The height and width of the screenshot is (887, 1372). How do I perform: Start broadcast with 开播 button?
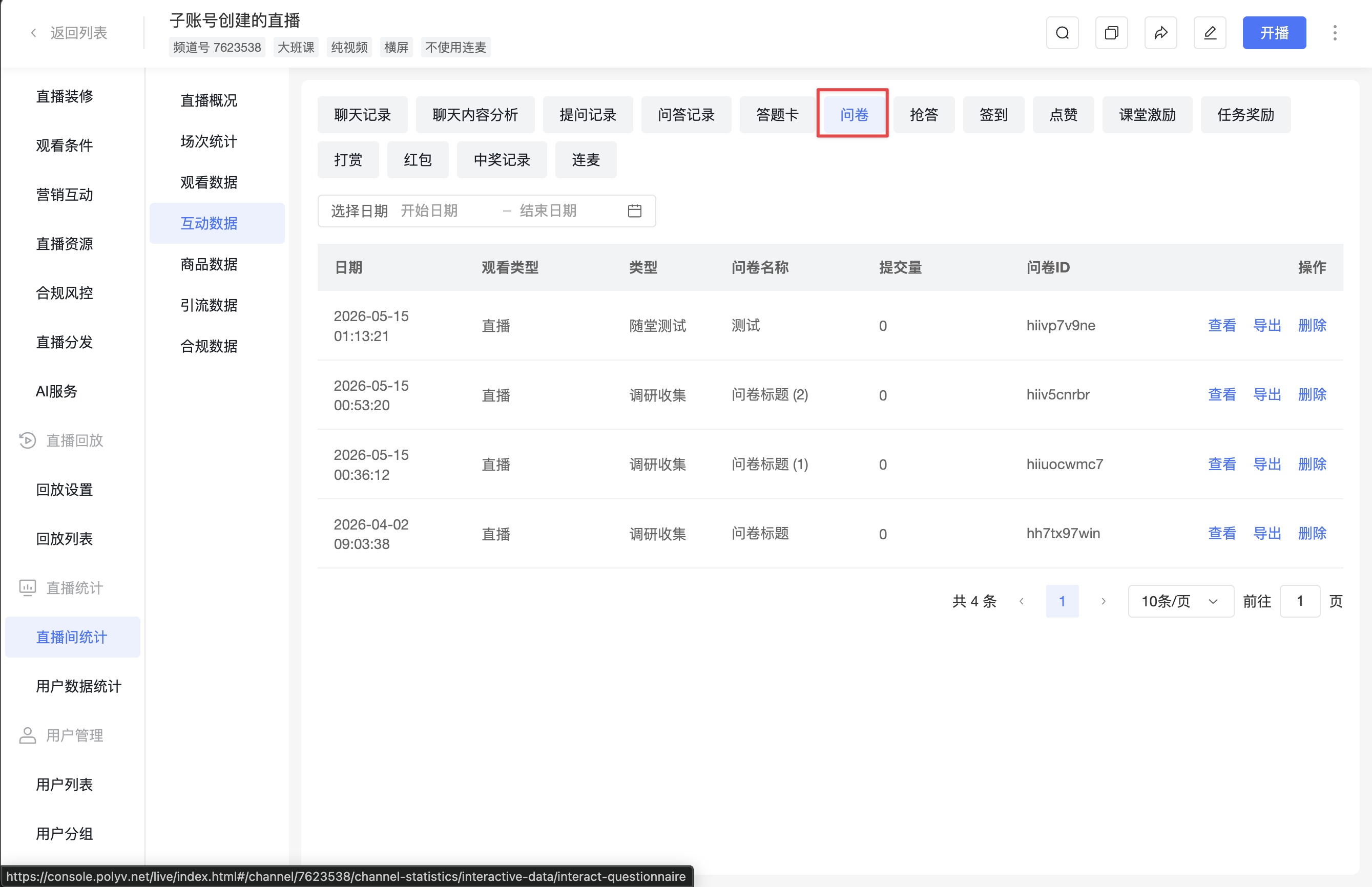point(1274,33)
